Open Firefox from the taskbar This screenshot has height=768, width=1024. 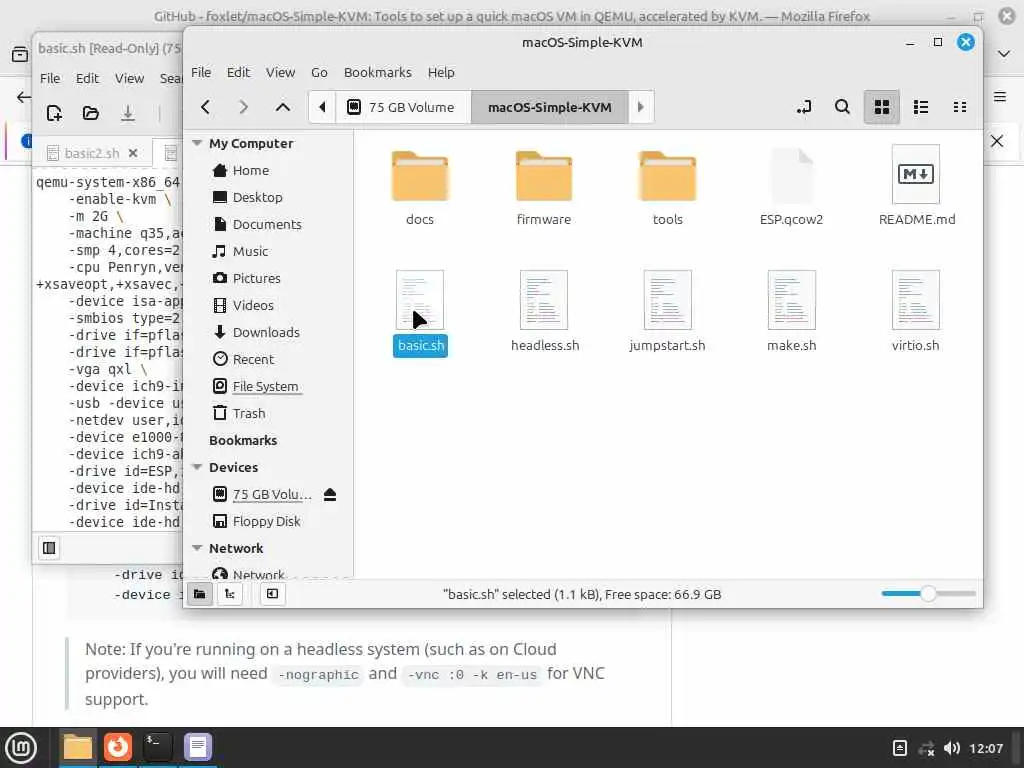pyautogui.click(x=118, y=747)
